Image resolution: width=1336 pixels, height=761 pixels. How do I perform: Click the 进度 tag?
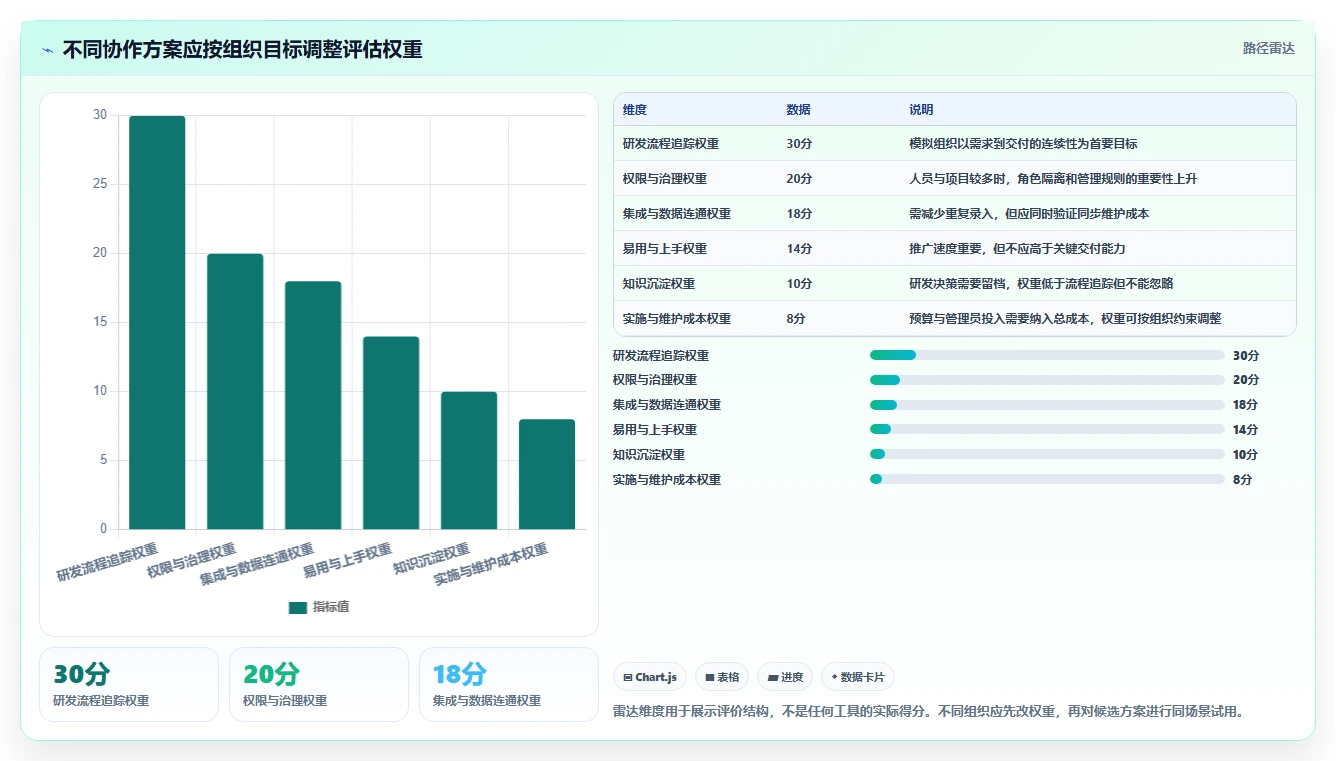click(785, 677)
